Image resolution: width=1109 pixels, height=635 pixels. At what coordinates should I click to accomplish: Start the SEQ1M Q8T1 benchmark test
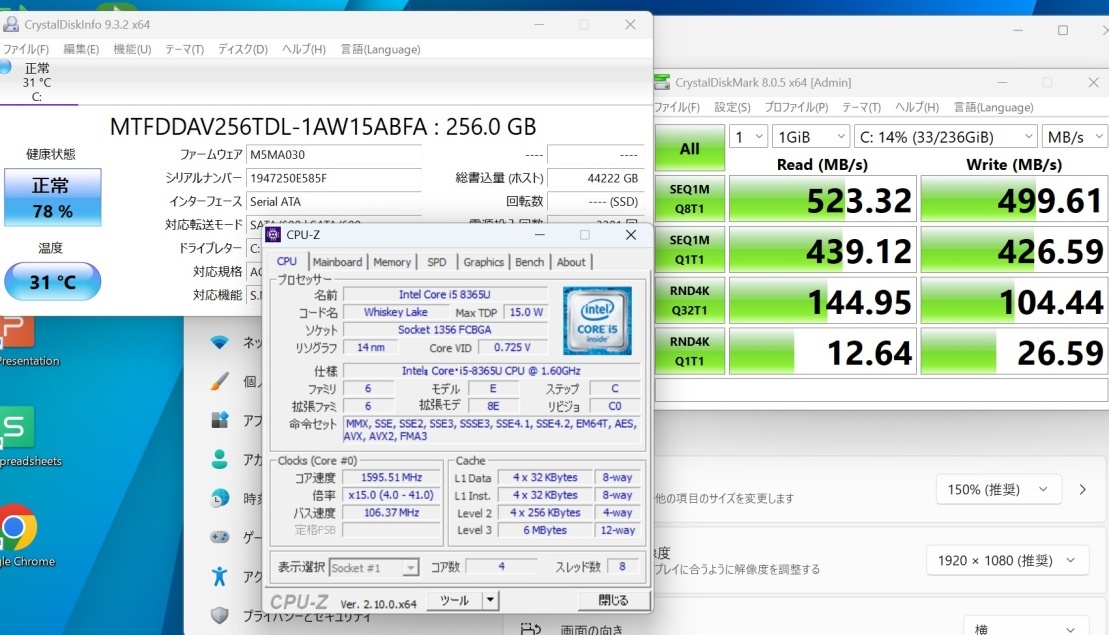[690, 199]
